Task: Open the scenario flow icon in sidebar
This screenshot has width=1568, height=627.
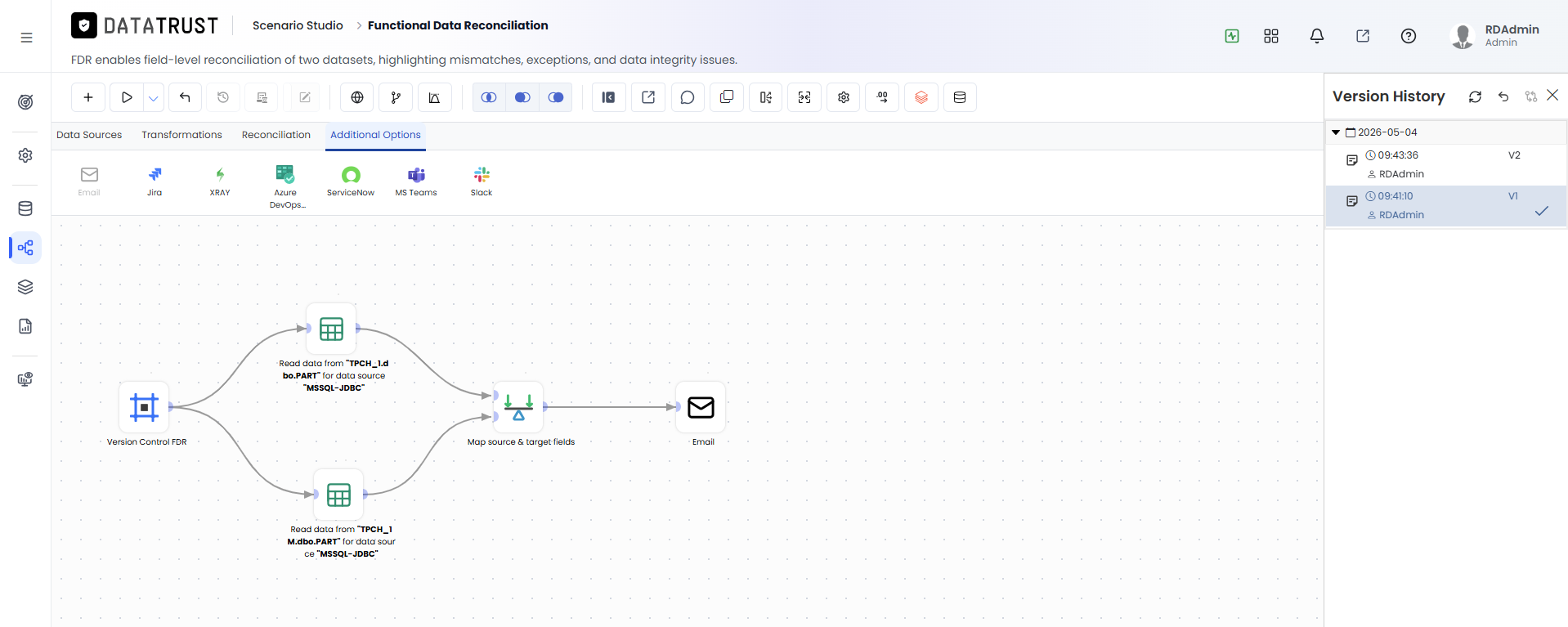Action: [x=25, y=248]
